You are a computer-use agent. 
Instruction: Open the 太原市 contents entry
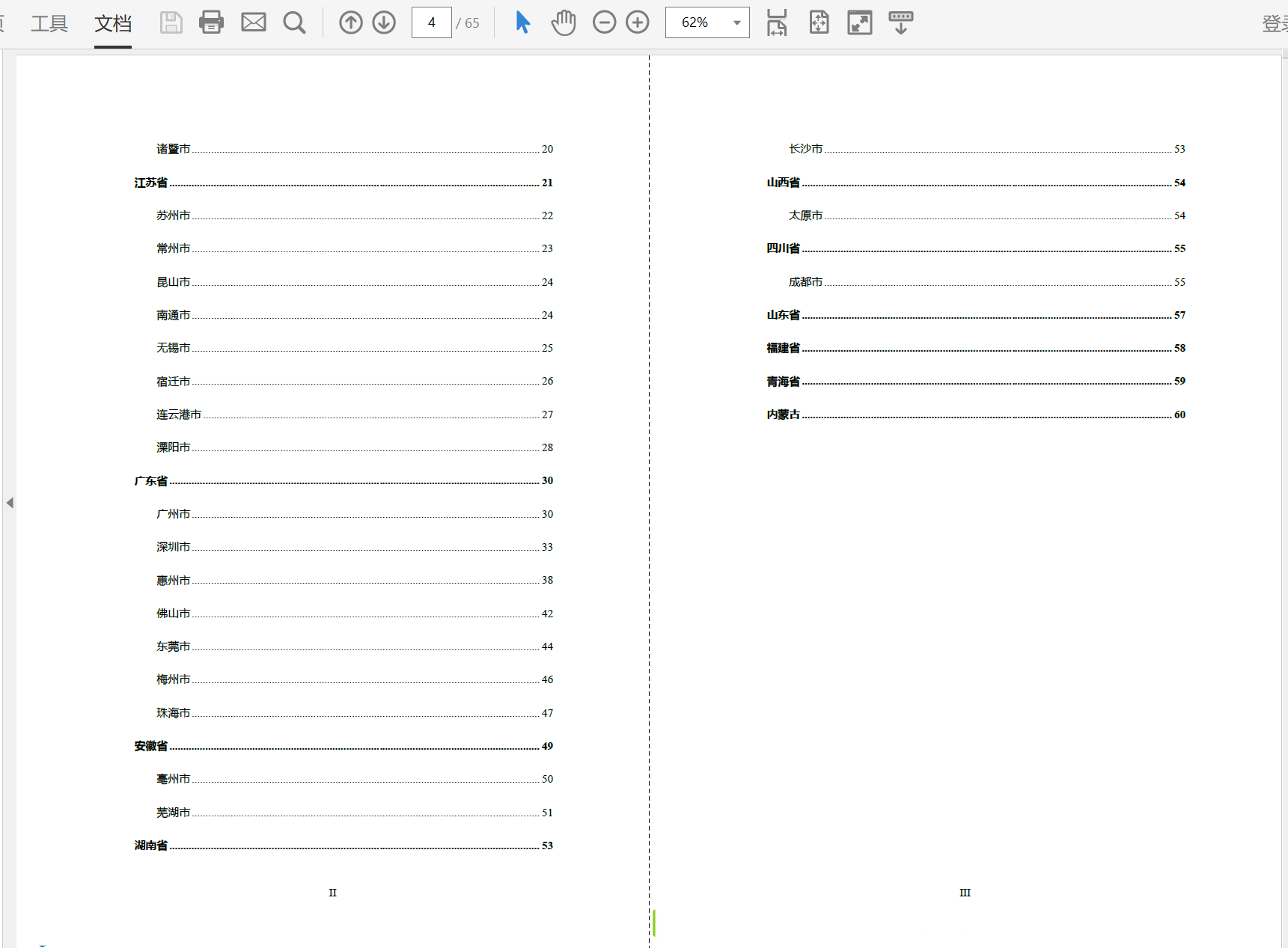[987, 215]
